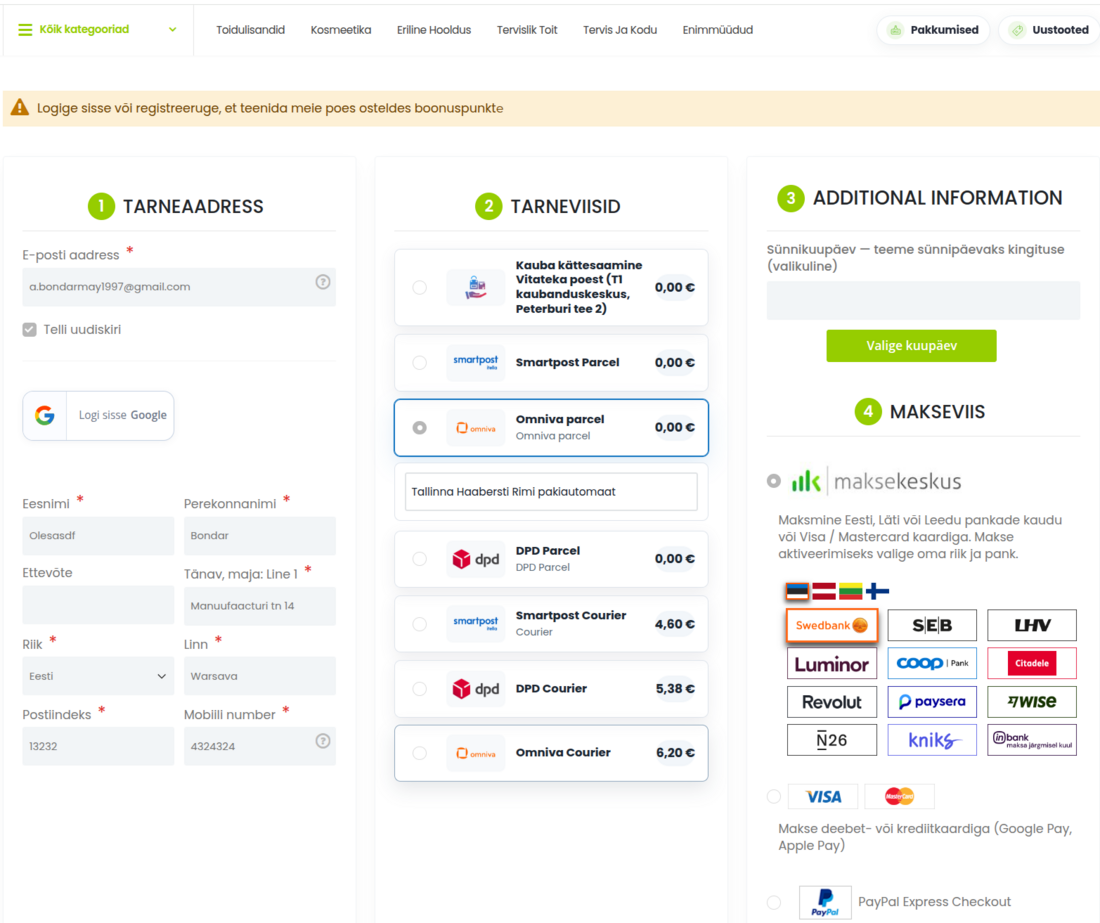Select the Maksekeskus payment radio button

click(774, 481)
